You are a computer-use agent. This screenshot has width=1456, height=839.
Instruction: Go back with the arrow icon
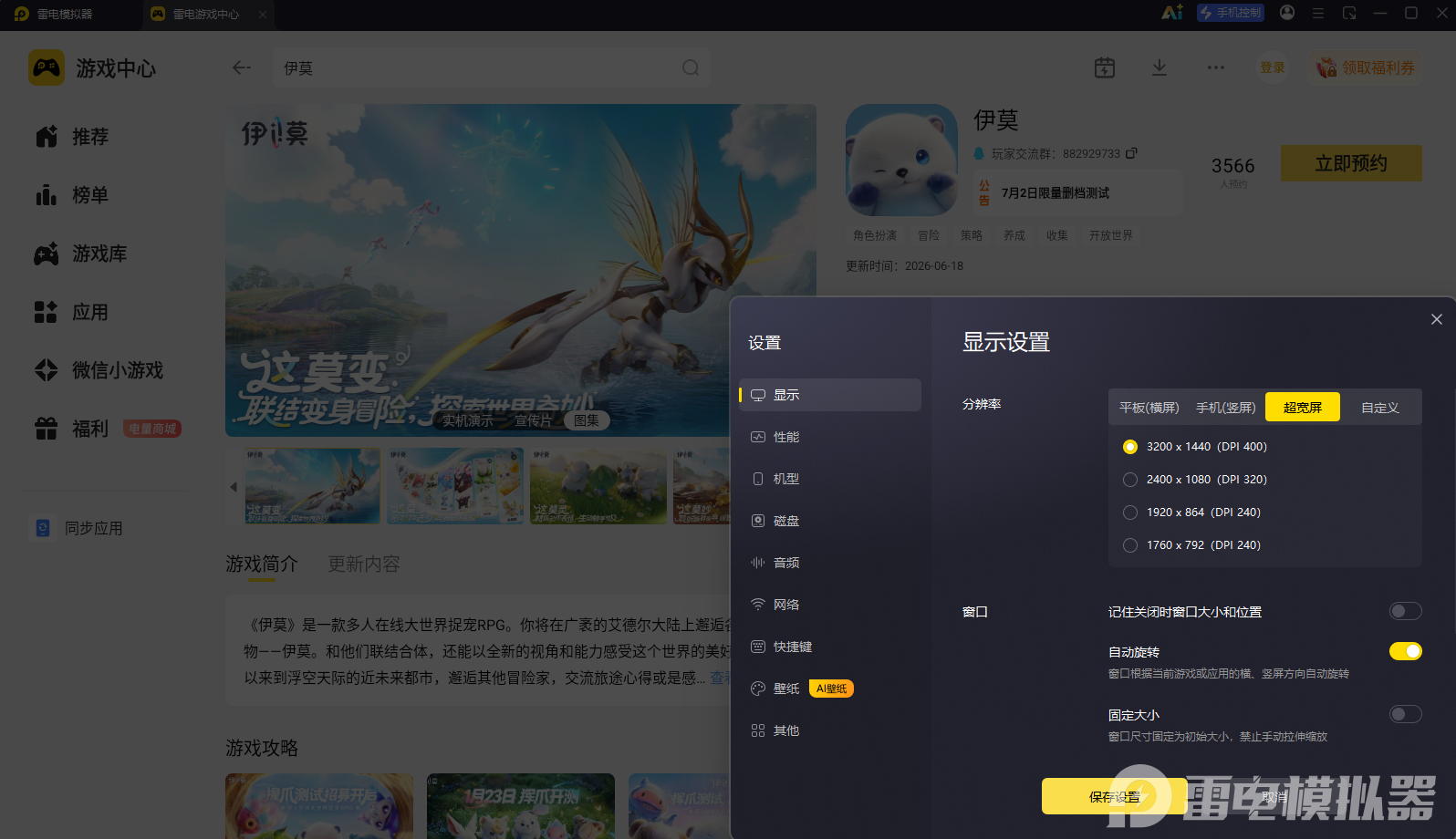point(242,67)
